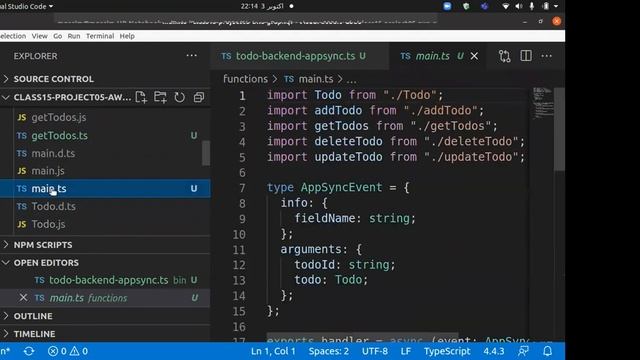This screenshot has height=360, width=640.
Task: Open the feedback icon in status bar
Action: pyautogui.click(x=523, y=351)
